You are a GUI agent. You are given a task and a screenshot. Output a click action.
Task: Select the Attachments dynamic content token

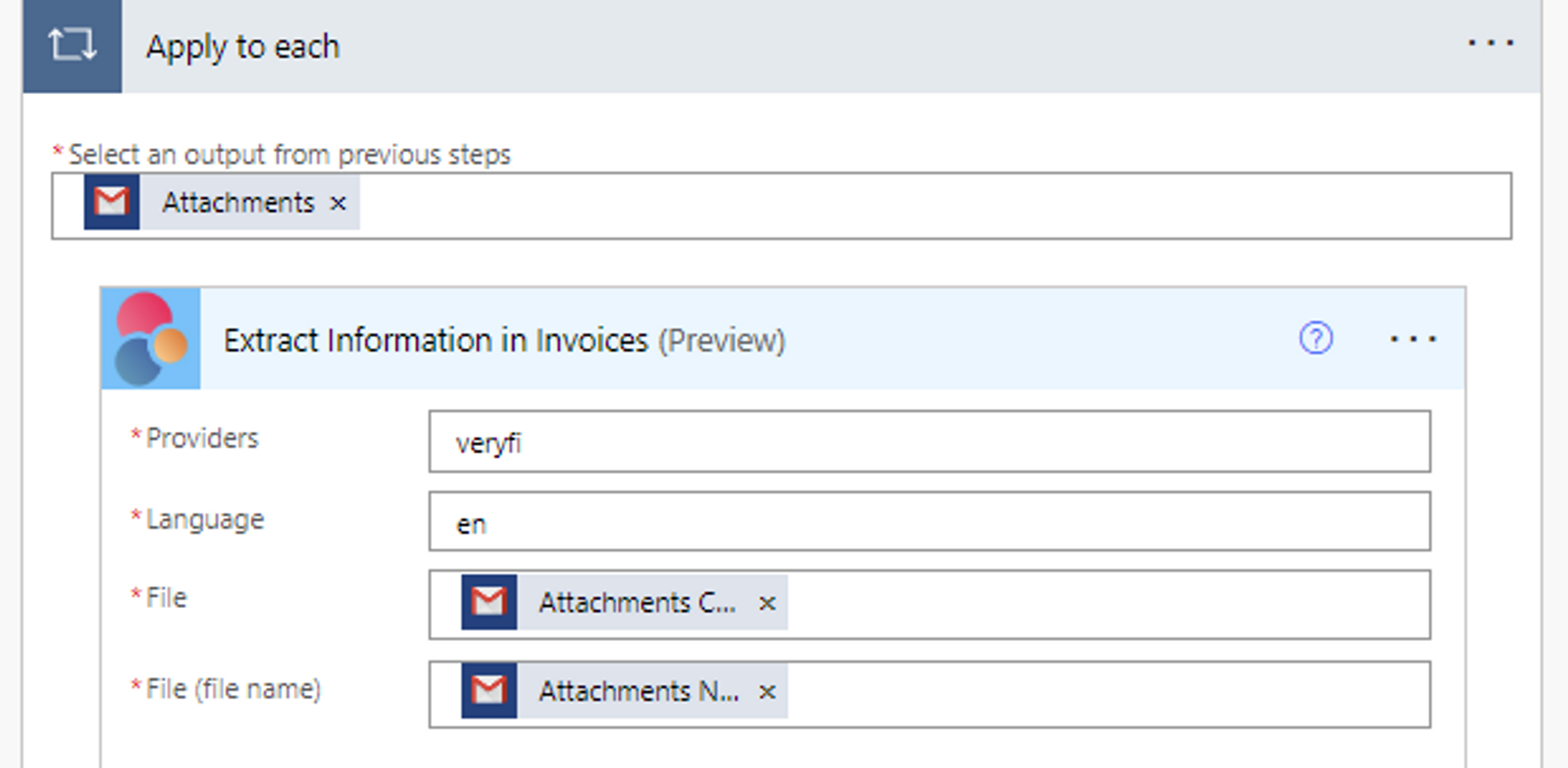pos(238,203)
